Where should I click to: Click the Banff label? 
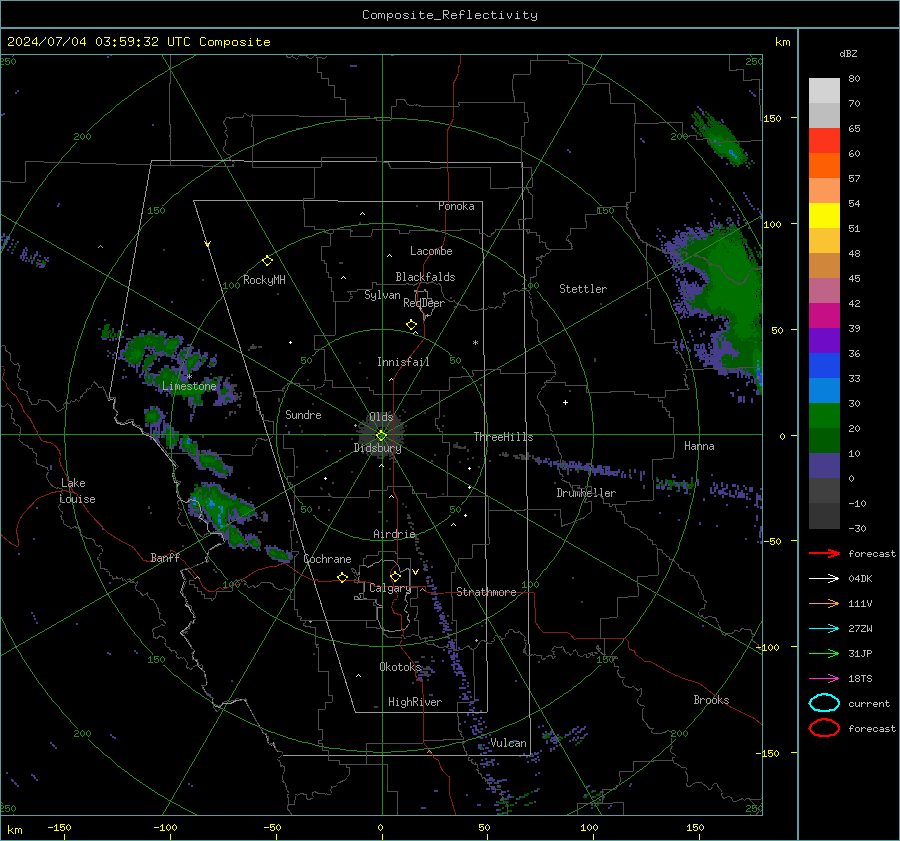165,558
